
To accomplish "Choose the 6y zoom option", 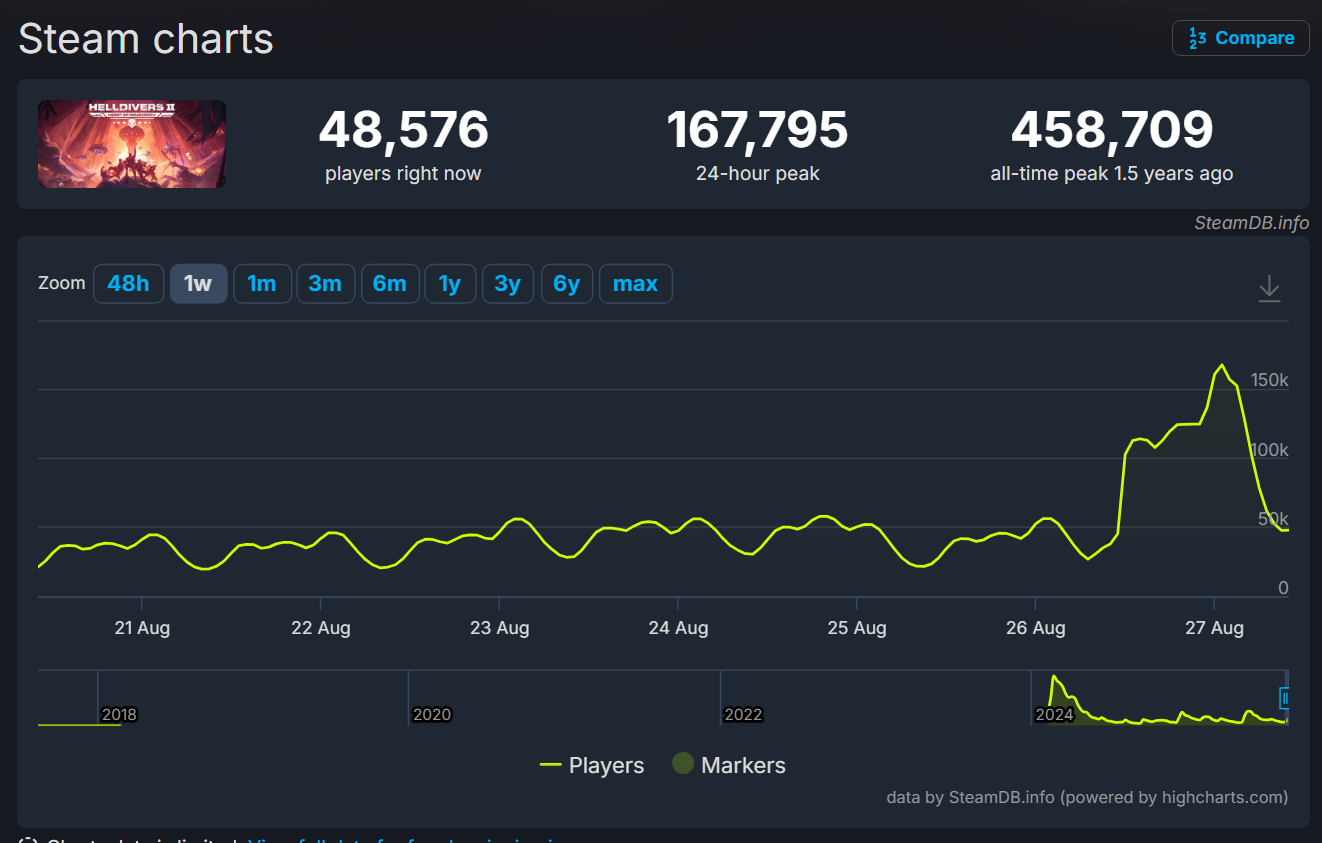I will (x=566, y=284).
